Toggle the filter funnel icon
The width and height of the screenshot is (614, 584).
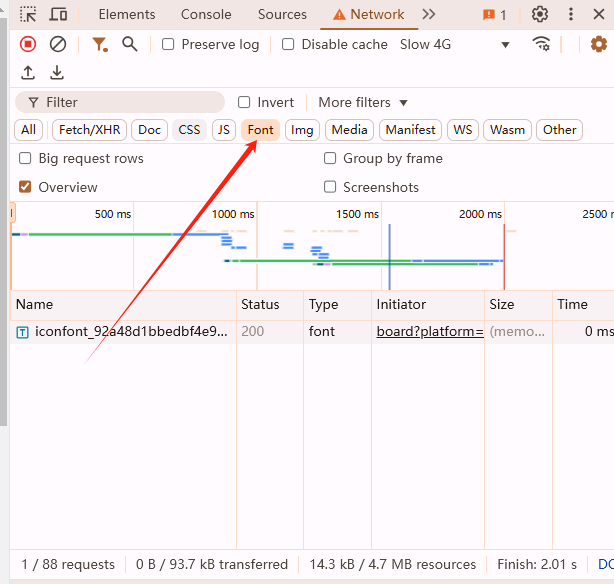[99, 44]
